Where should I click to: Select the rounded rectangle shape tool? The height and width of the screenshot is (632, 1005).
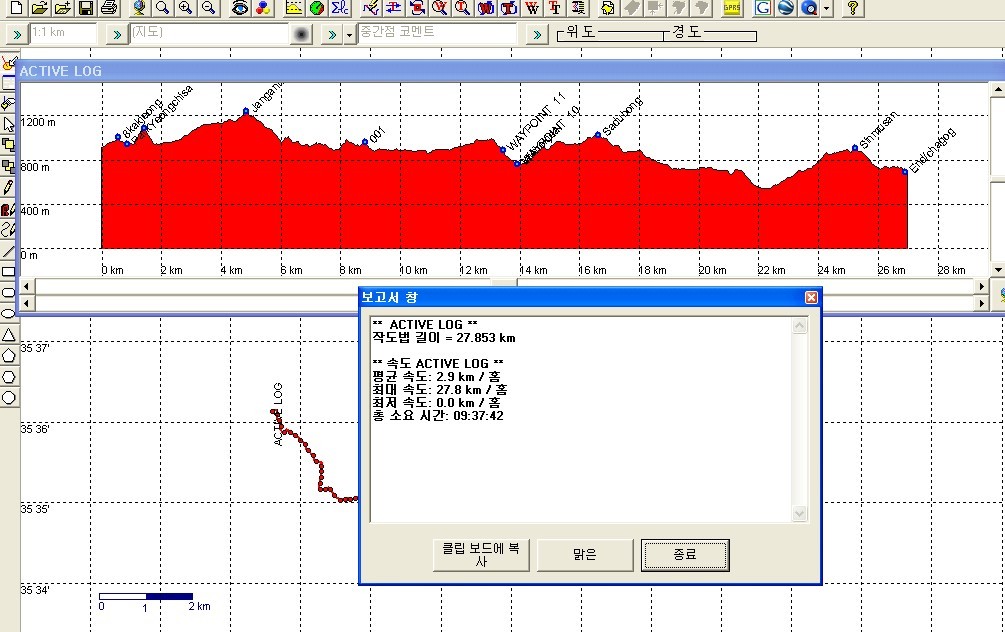pyautogui.click(x=8, y=293)
